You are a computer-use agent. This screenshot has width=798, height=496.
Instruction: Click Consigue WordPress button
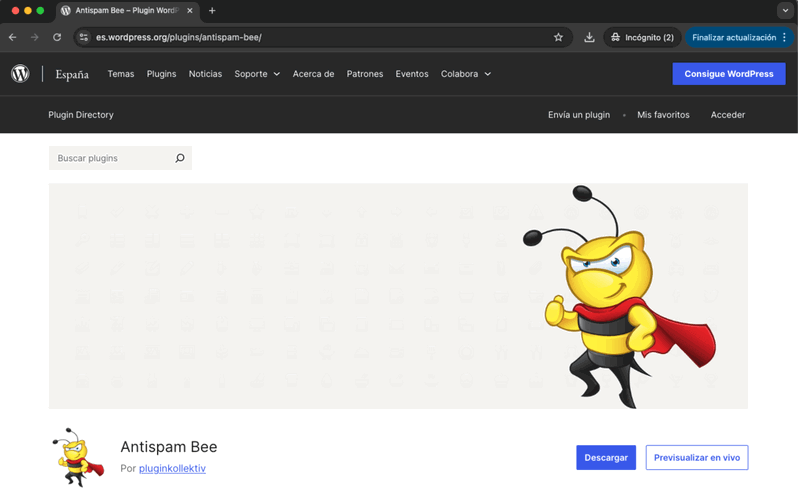pos(729,74)
